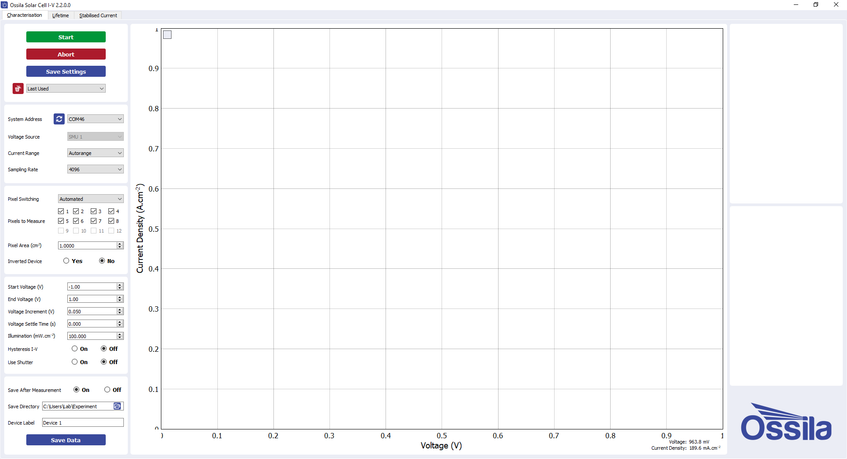Open the Stabilised Current tab

pos(98,16)
